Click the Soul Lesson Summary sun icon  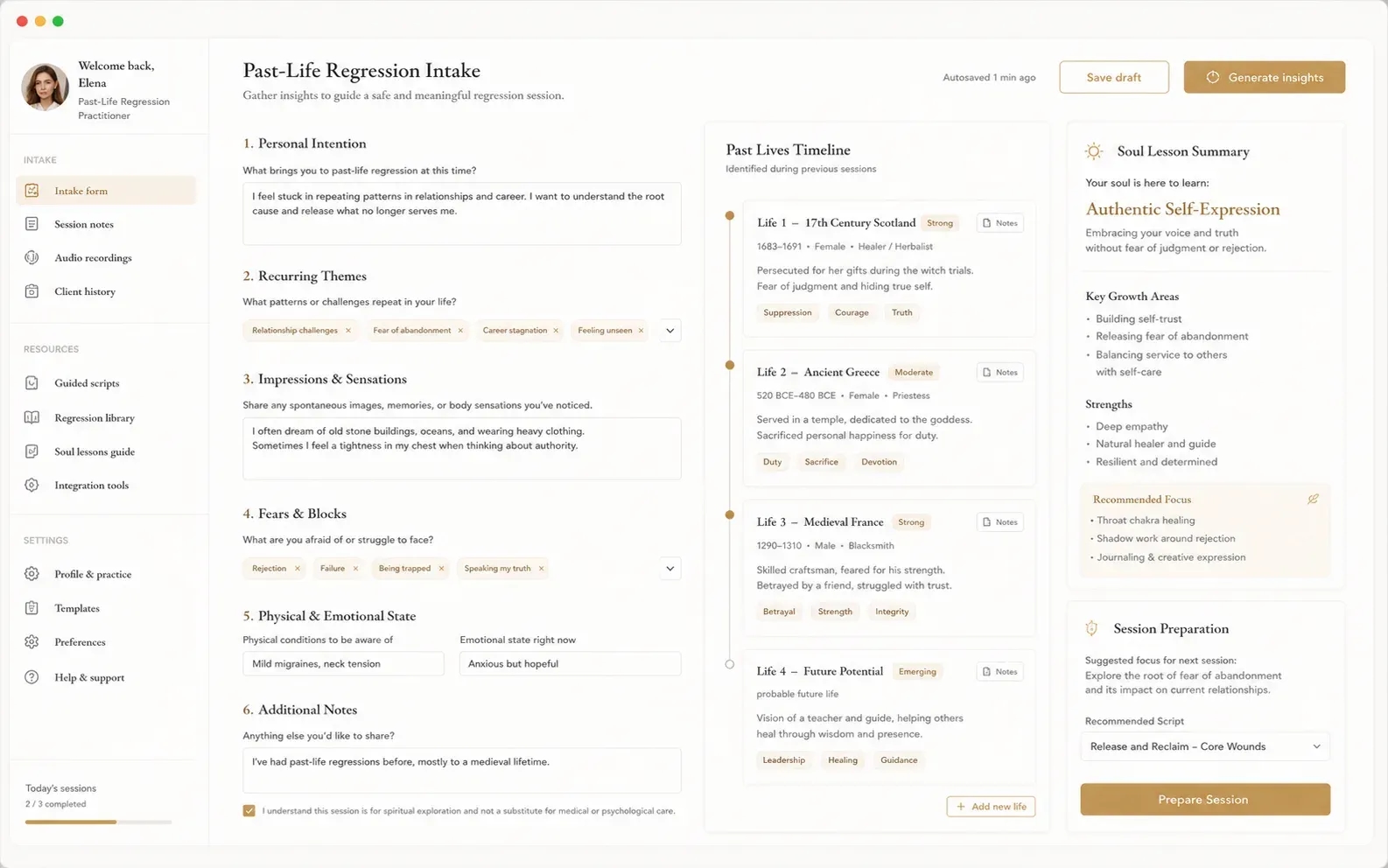(x=1094, y=151)
